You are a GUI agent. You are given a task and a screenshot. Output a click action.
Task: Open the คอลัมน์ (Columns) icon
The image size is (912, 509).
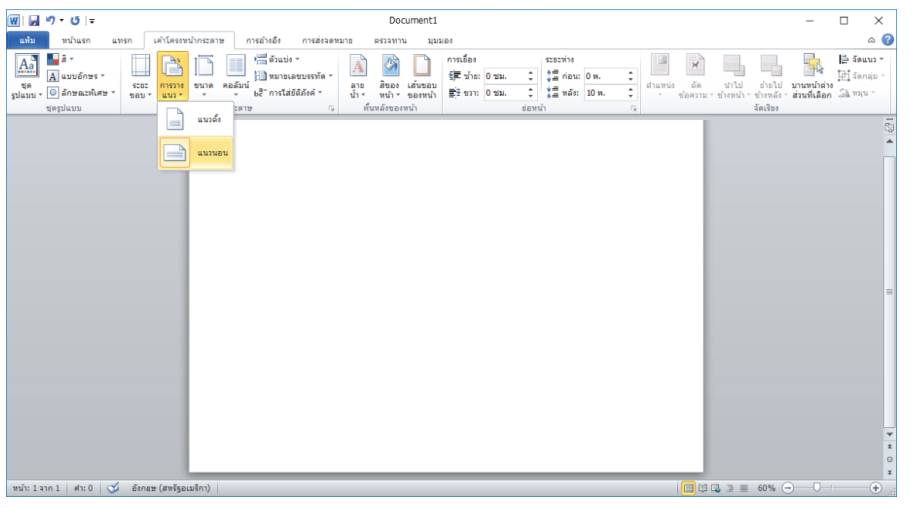pyautogui.click(x=236, y=78)
